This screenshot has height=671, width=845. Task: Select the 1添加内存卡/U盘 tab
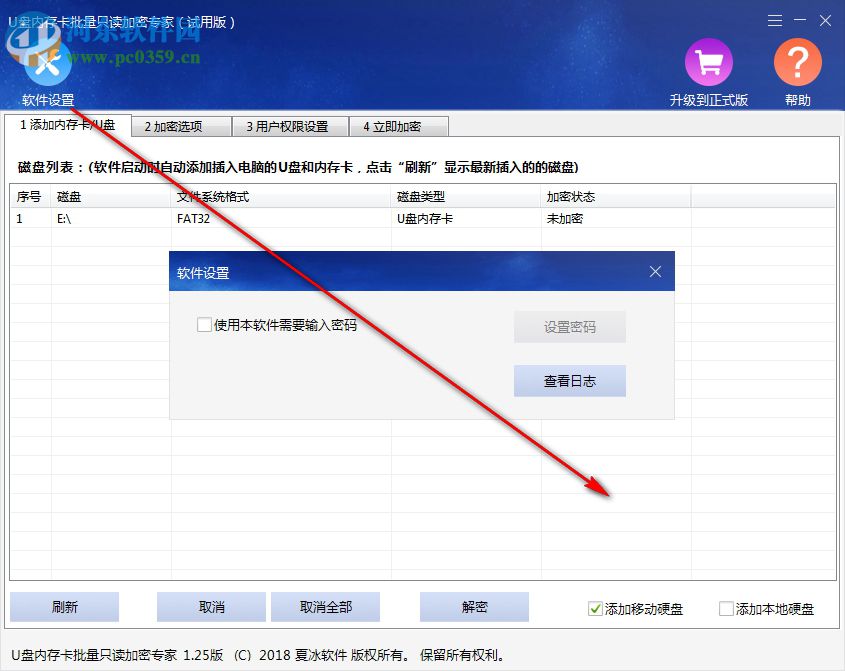[70, 126]
